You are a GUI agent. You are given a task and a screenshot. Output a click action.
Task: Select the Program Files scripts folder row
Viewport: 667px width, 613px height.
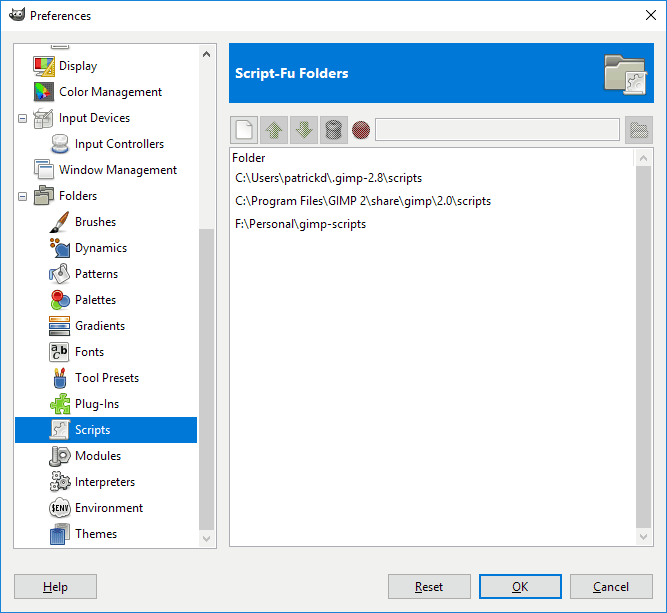[x=363, y=201]
